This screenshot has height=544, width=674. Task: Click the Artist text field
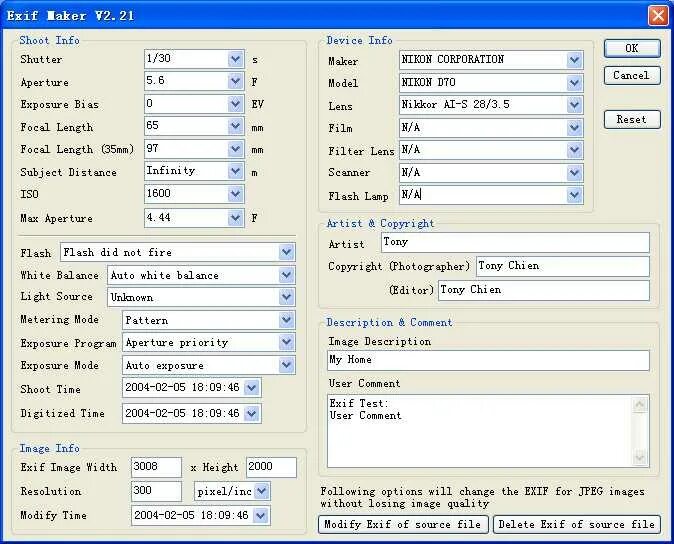pos(515,242)
